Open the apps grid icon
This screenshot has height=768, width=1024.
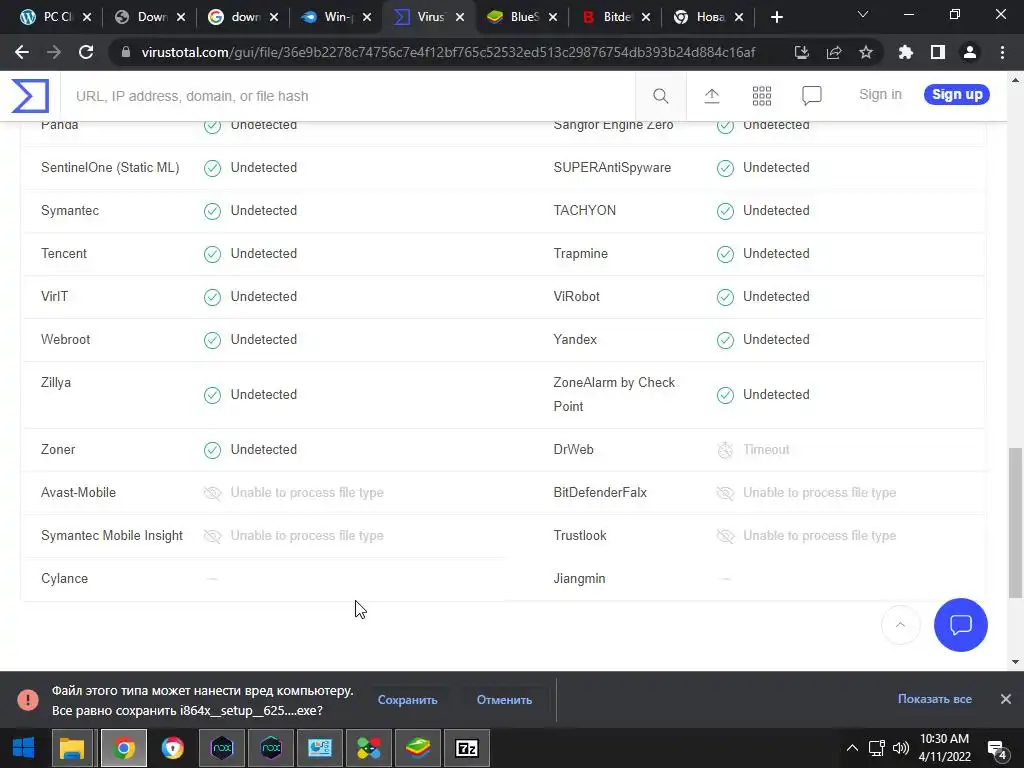tap(761, 96)
